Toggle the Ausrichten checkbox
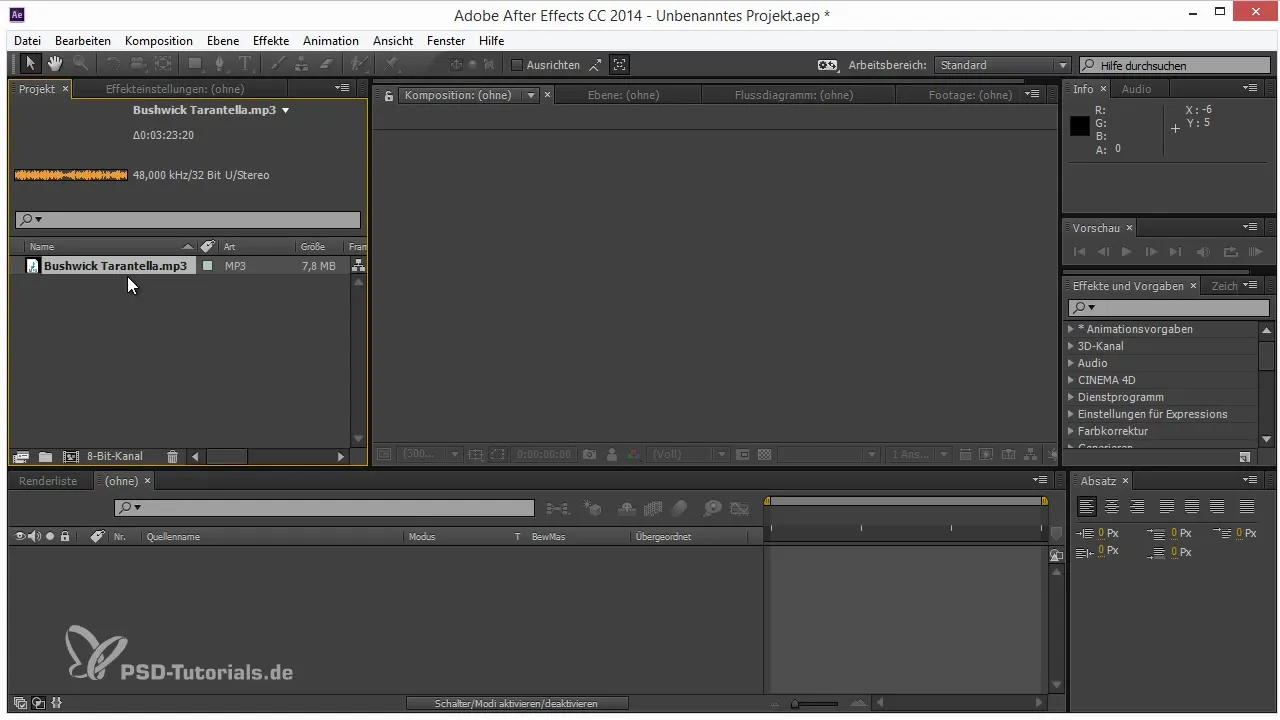 517,65
